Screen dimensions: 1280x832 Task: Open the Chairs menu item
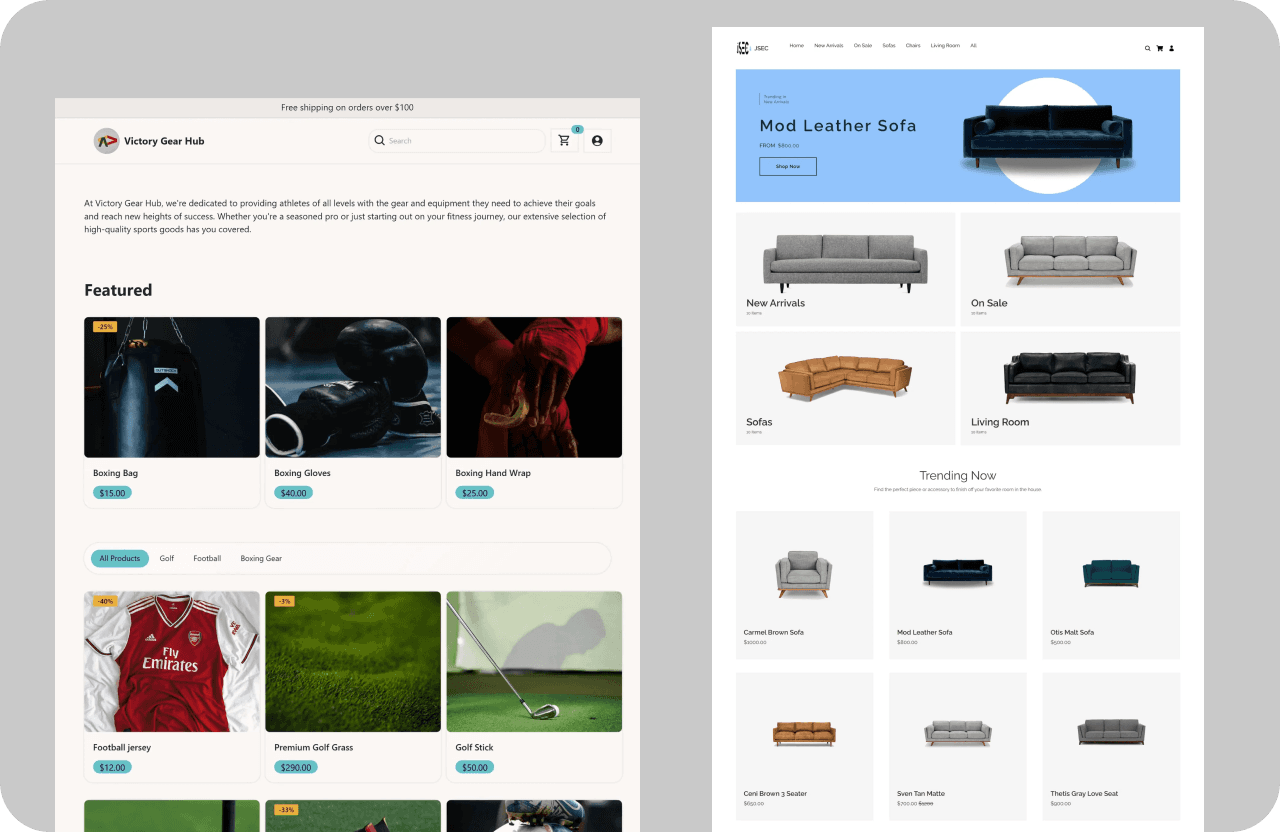click(x=913, y=46)
